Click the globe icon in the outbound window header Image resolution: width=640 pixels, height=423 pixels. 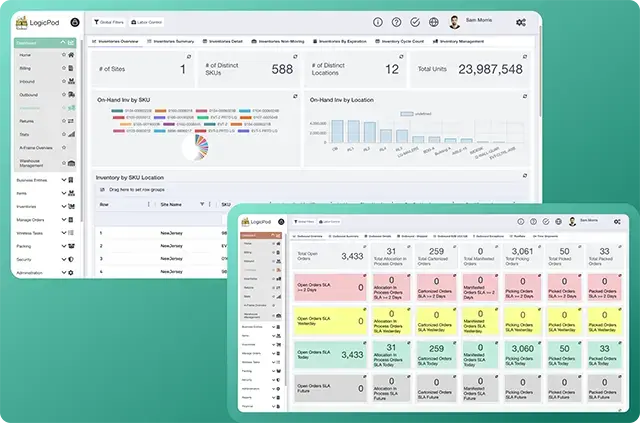coord(558,221)
